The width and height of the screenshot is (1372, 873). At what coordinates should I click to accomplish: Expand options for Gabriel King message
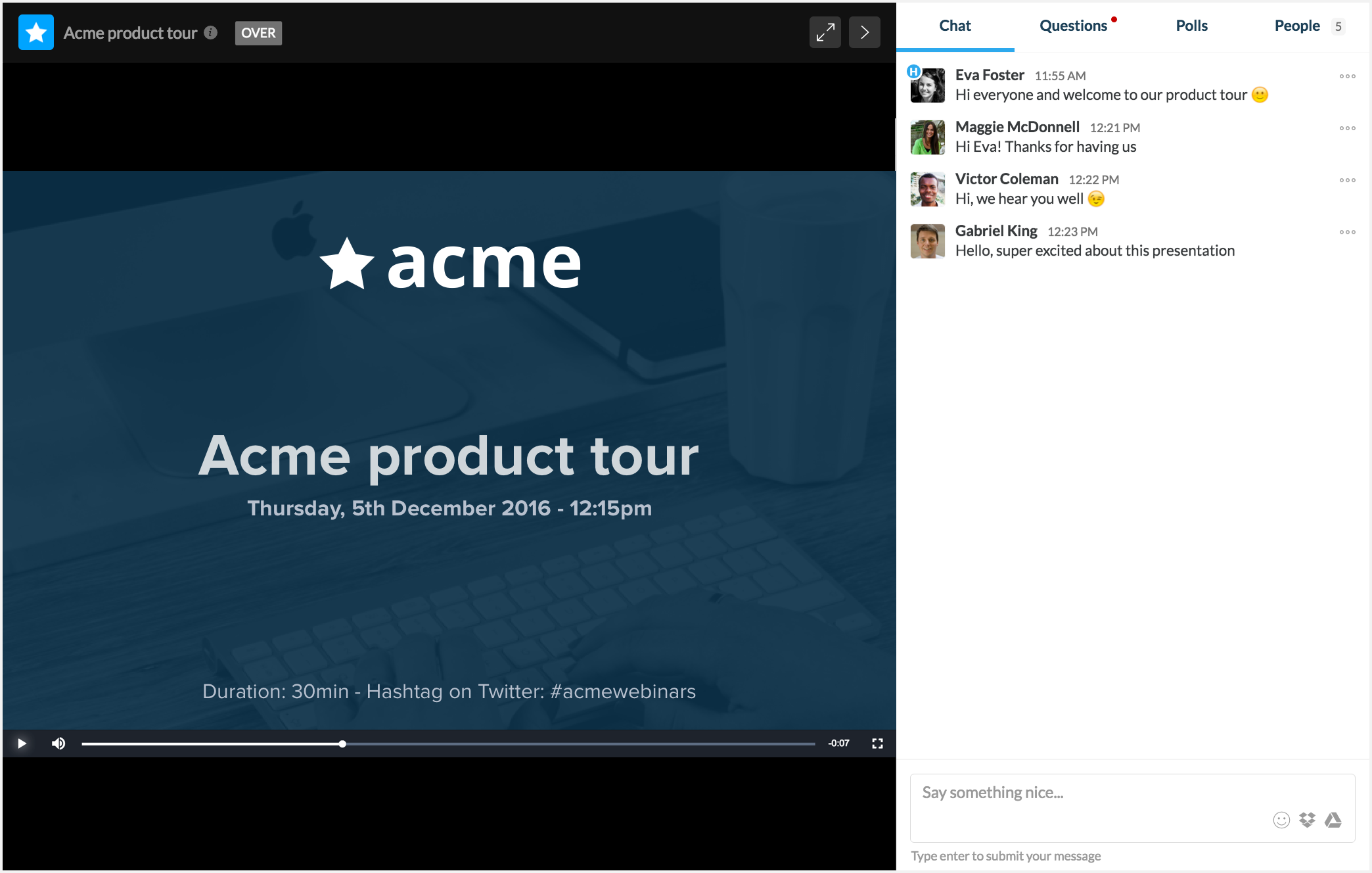click(1348, 231)
